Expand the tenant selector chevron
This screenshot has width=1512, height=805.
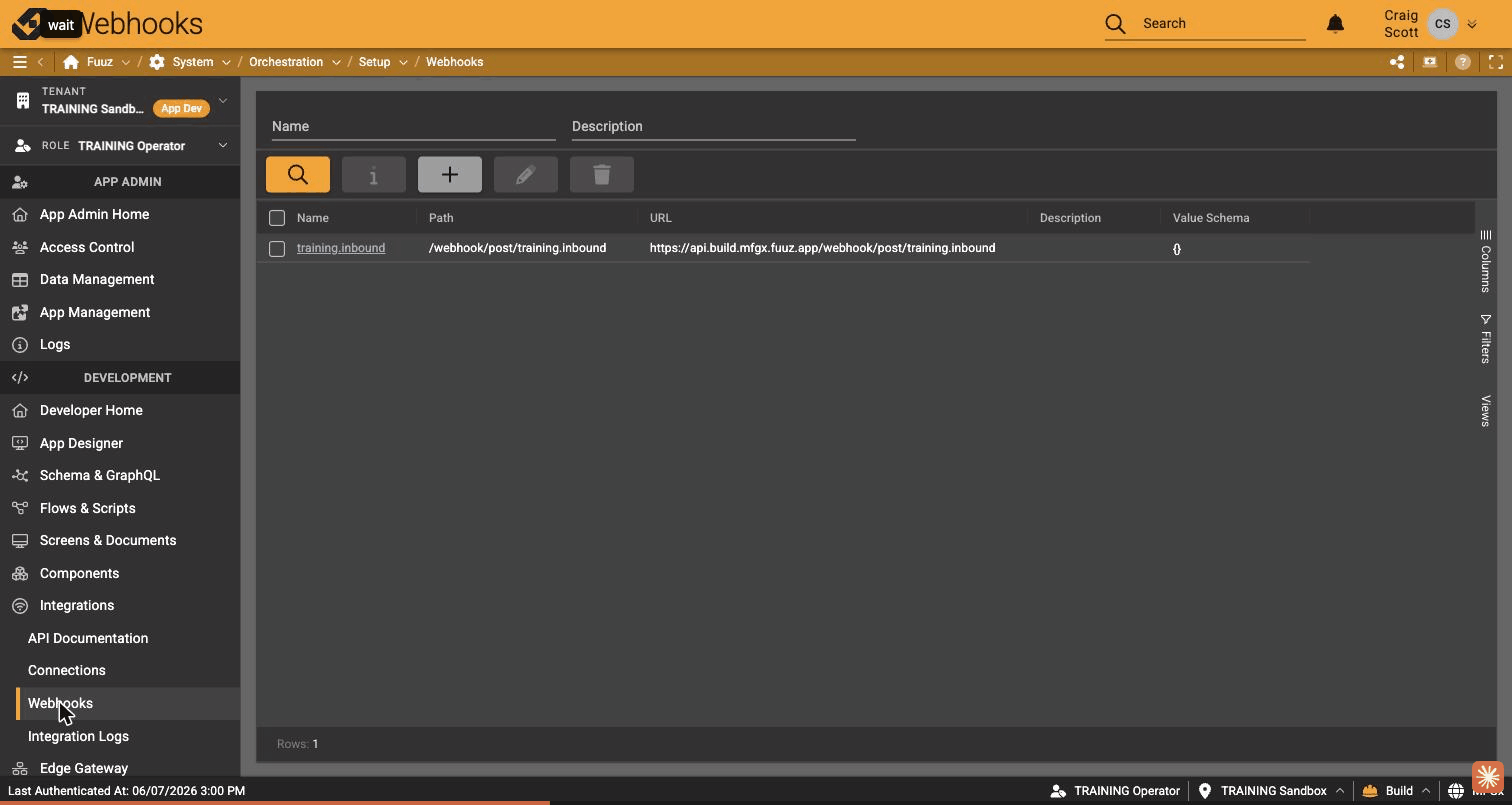click(x=223, y=100)
